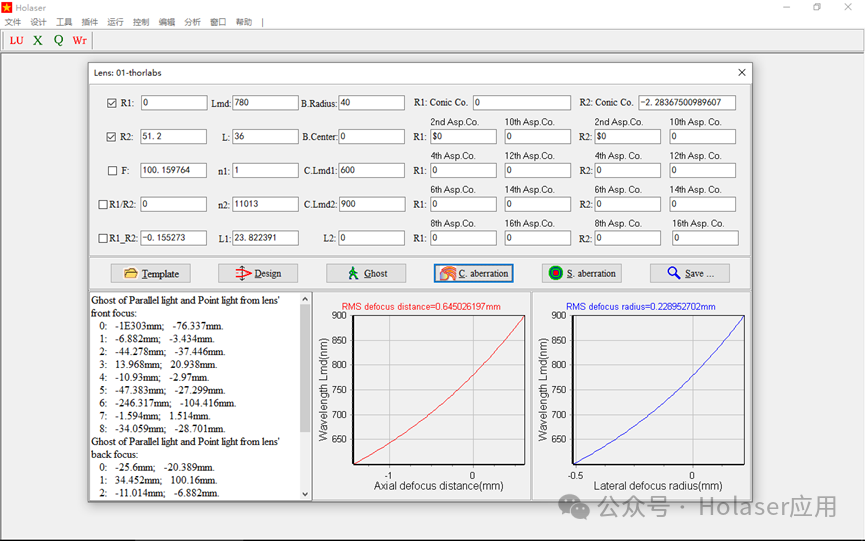Viewport: 865px width, 541px height.
Task: Select ghost row '6: -246.317mm; -104.416mm.'
Action: 167,403
